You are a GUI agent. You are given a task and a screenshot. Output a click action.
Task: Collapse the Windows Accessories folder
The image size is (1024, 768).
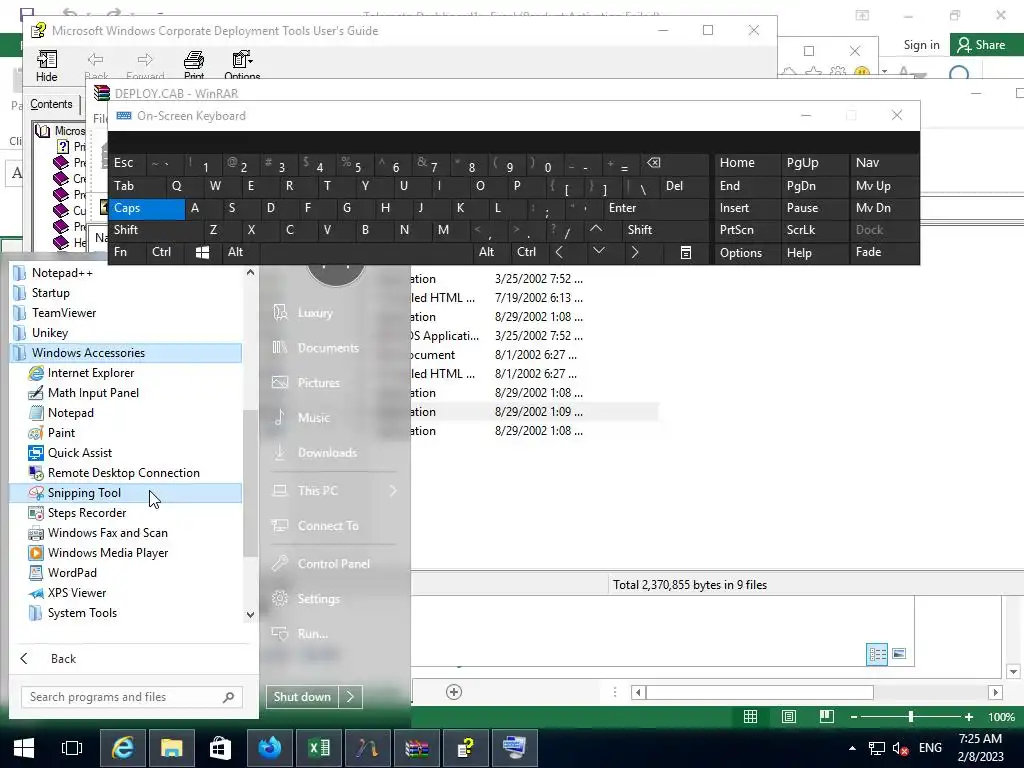coord(125,353)
